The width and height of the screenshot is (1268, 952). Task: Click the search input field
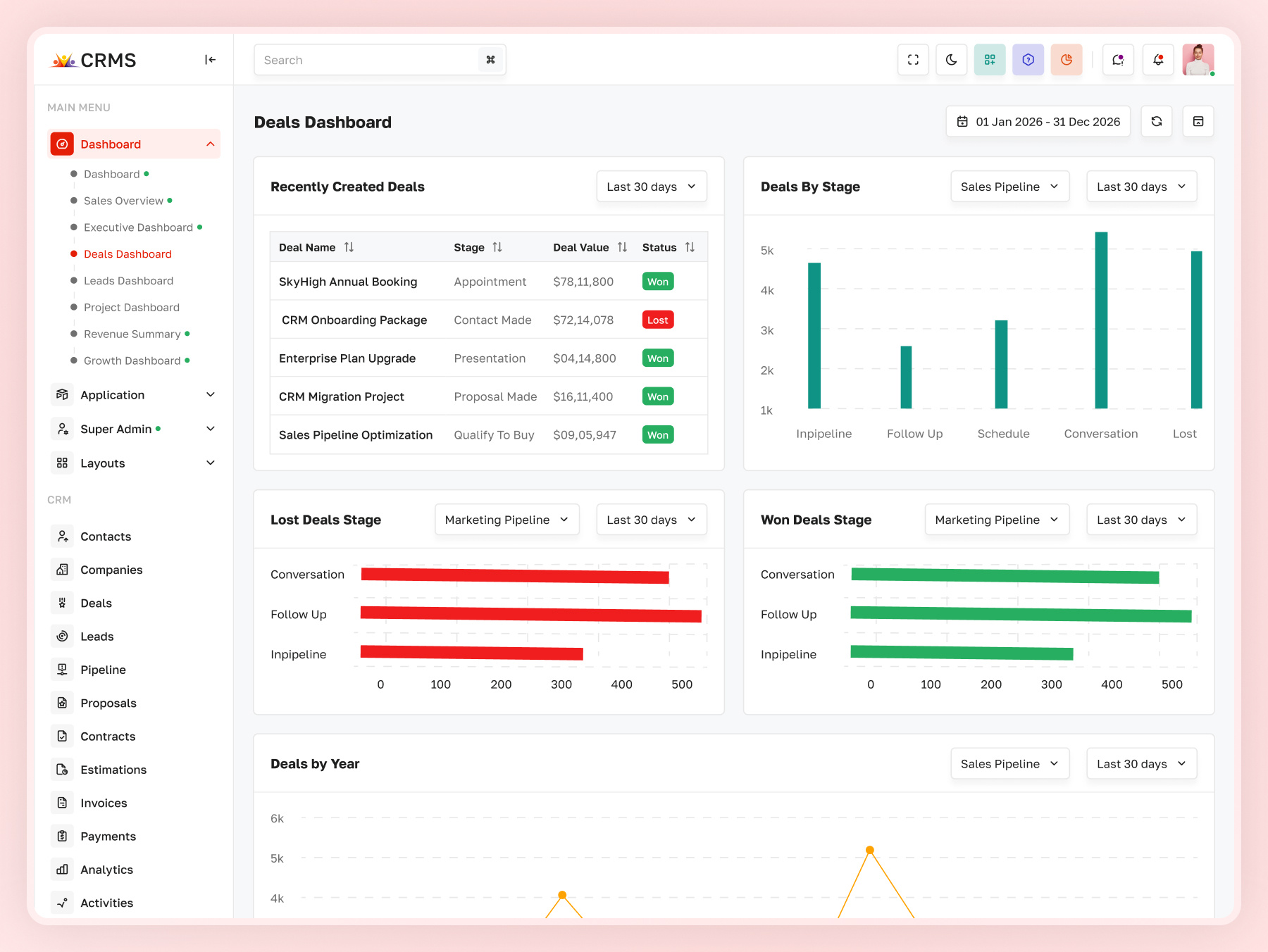click(380, 60)
